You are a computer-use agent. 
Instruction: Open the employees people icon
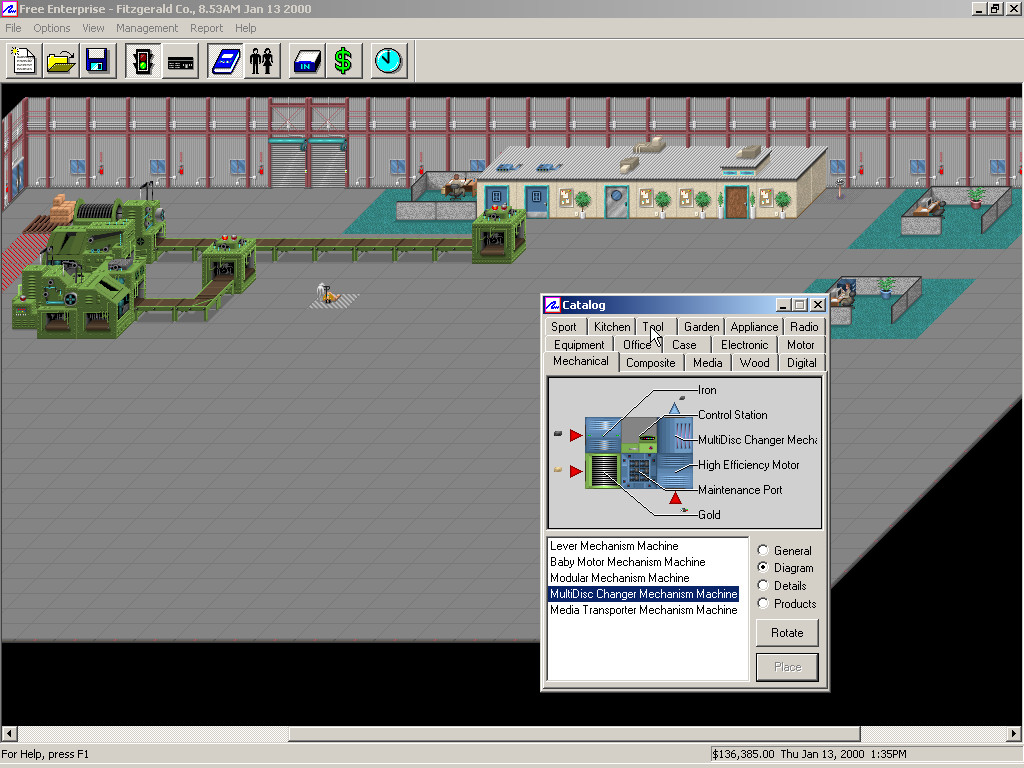[x=262, y=62]
